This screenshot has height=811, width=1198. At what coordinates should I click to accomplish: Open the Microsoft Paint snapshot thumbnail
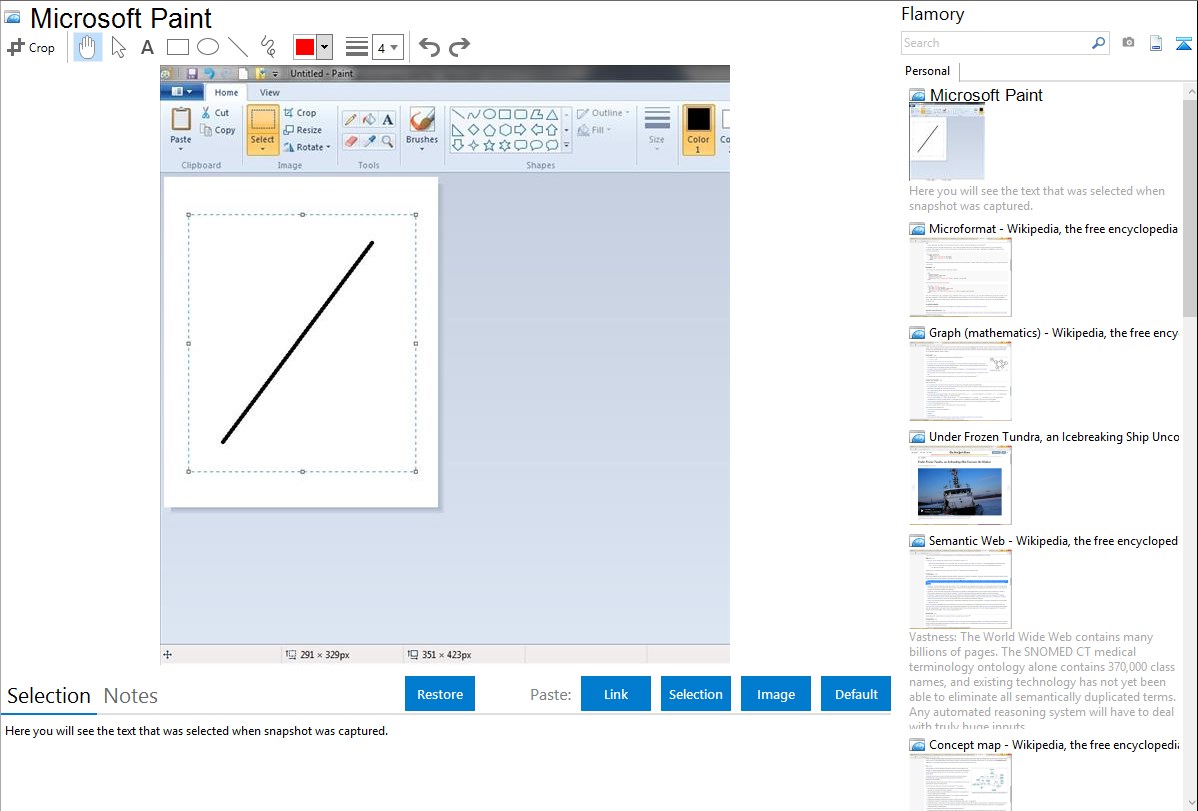(947, 143)
